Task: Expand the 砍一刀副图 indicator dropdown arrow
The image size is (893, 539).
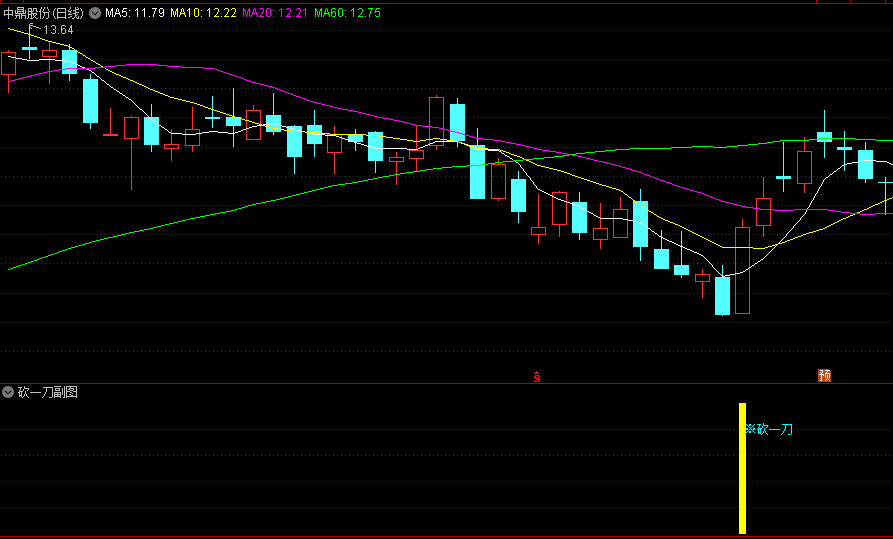Action: pos(8,392)
